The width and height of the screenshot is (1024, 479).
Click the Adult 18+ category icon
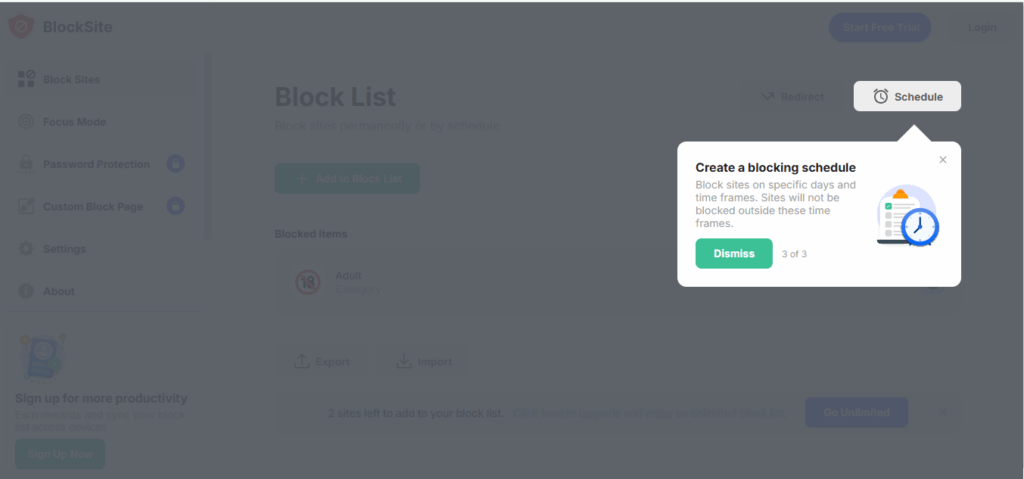coord(306,283)
